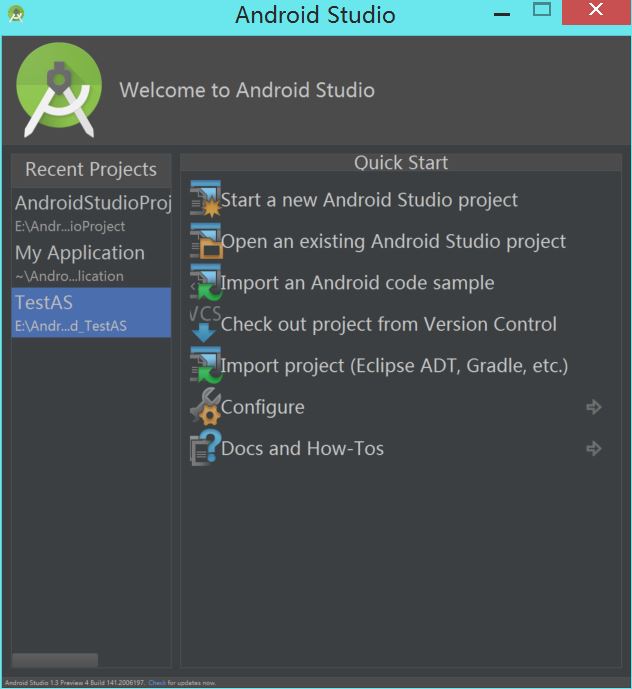Select 'Import an Android code sample' text
This screenshot has height=689, width=632.
[357, 283]
